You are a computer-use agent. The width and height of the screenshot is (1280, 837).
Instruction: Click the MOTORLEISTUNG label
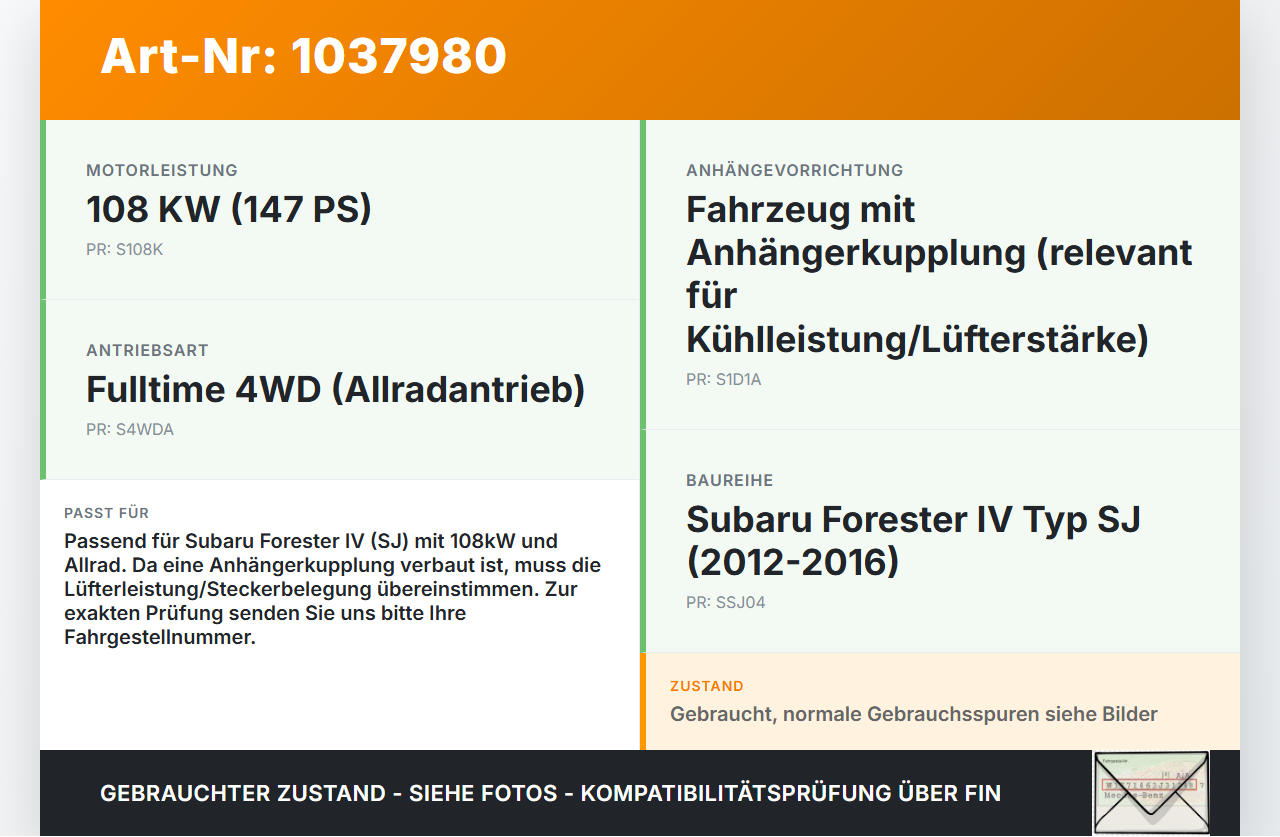point(162,170)
